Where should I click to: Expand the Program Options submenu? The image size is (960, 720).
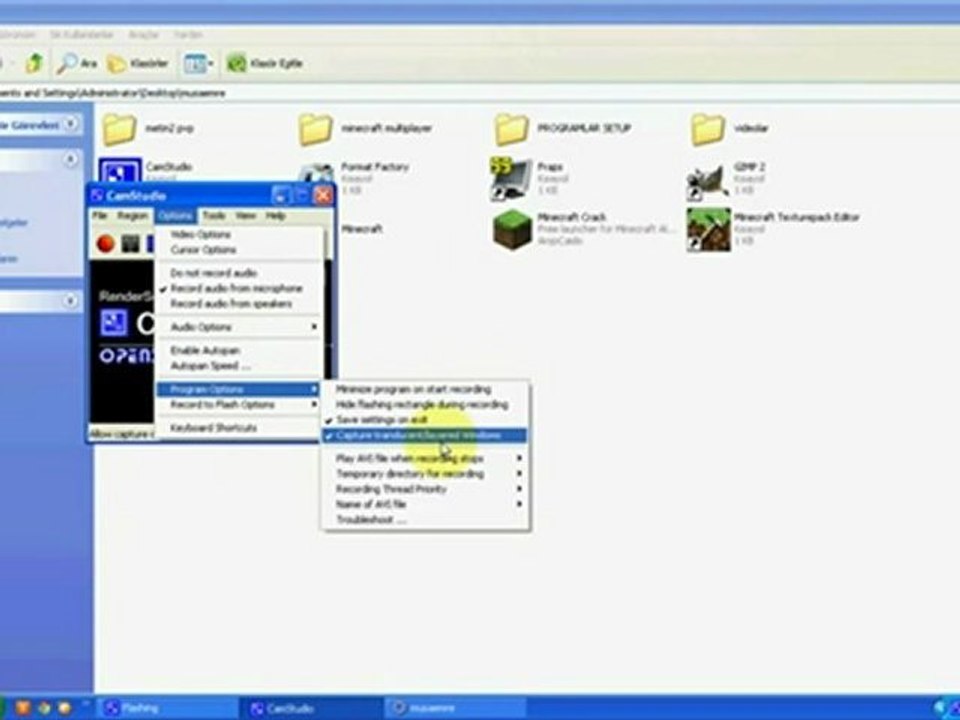tap(239, 389)
